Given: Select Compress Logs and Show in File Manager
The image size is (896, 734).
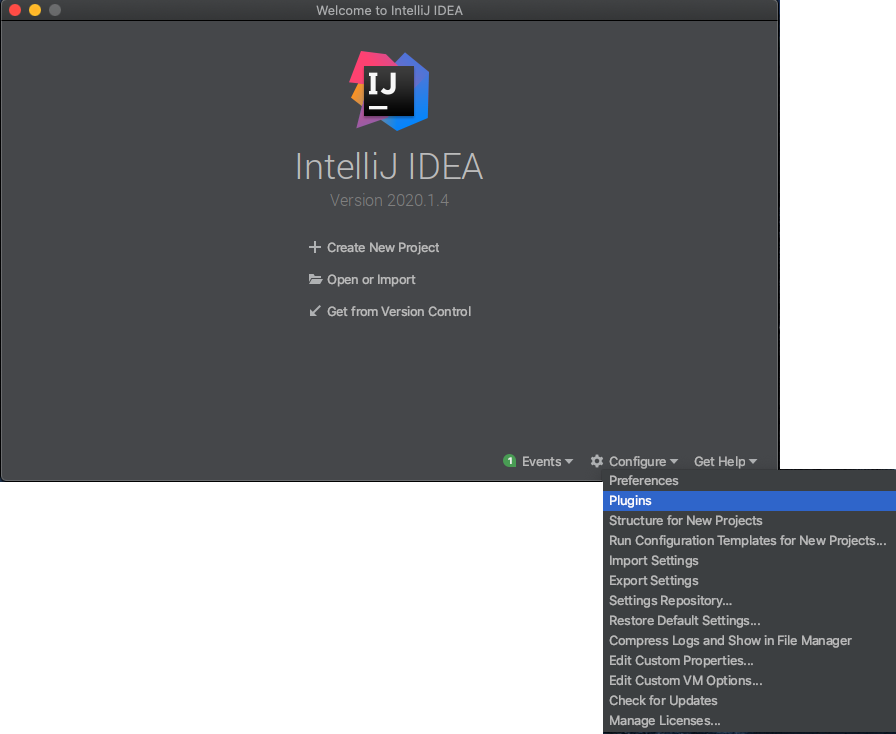Looking at the screenshot, I should pyautogui.click(x=749, y=640).
